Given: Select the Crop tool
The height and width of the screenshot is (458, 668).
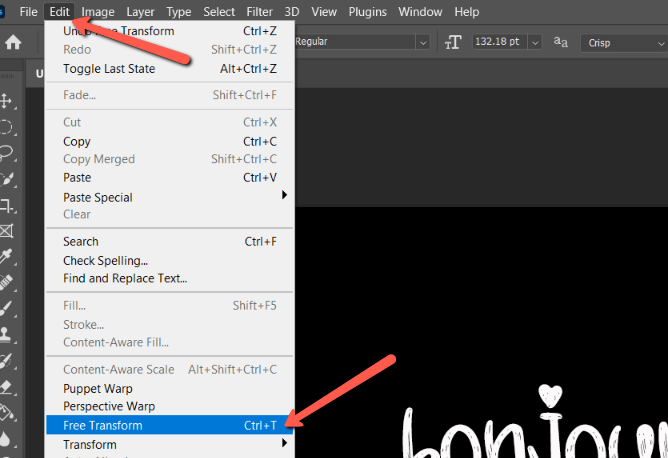Looking at the screenshot, I should (x=6, y=205).
